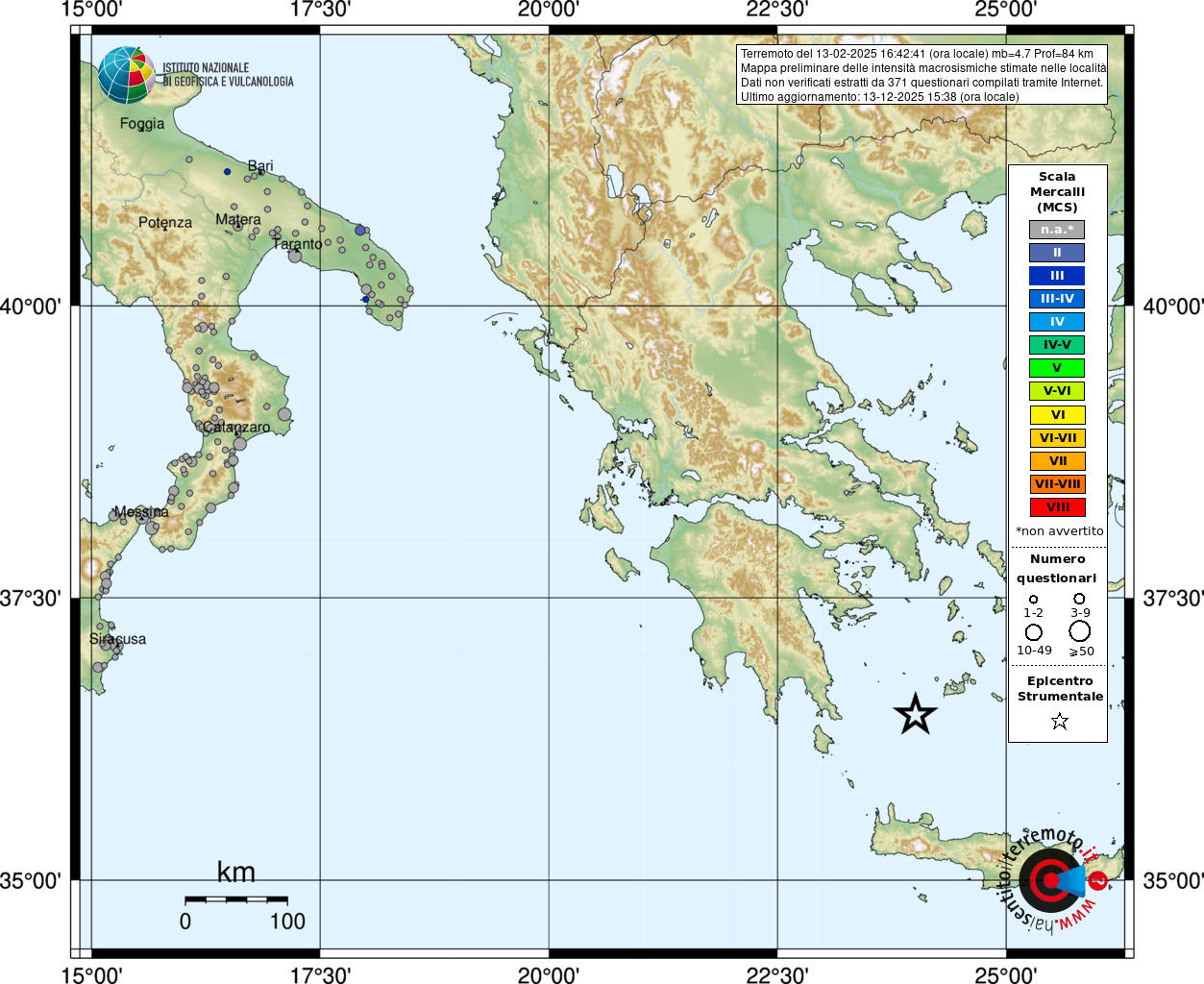The image size is (1204, 984).
Task: Click the 10-49 questionnaire circle in legend
Action: (1034, 632)
